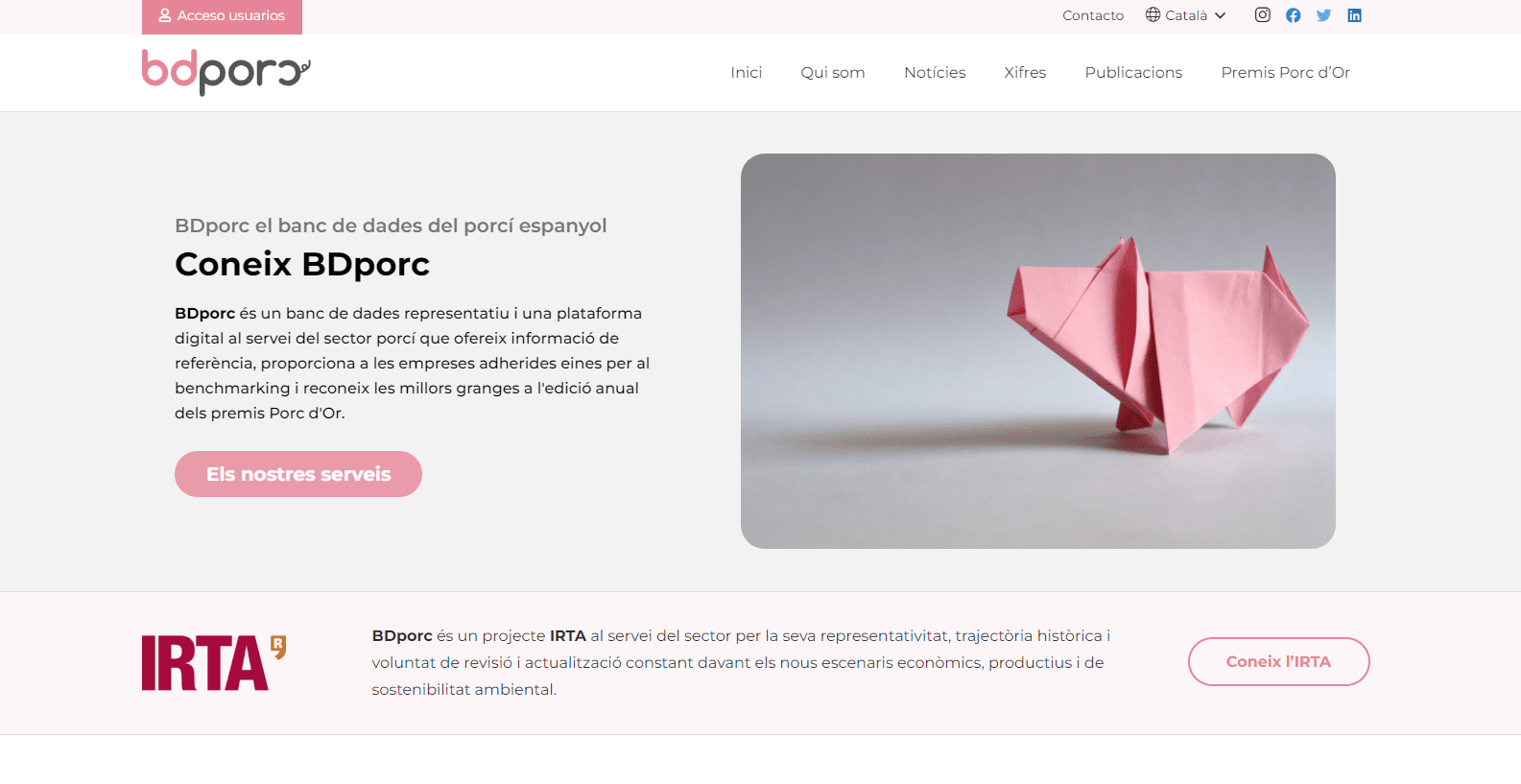Navigate to Premis Porc d'Or
1521x784 pixels.
click(x=1285, y=73)
